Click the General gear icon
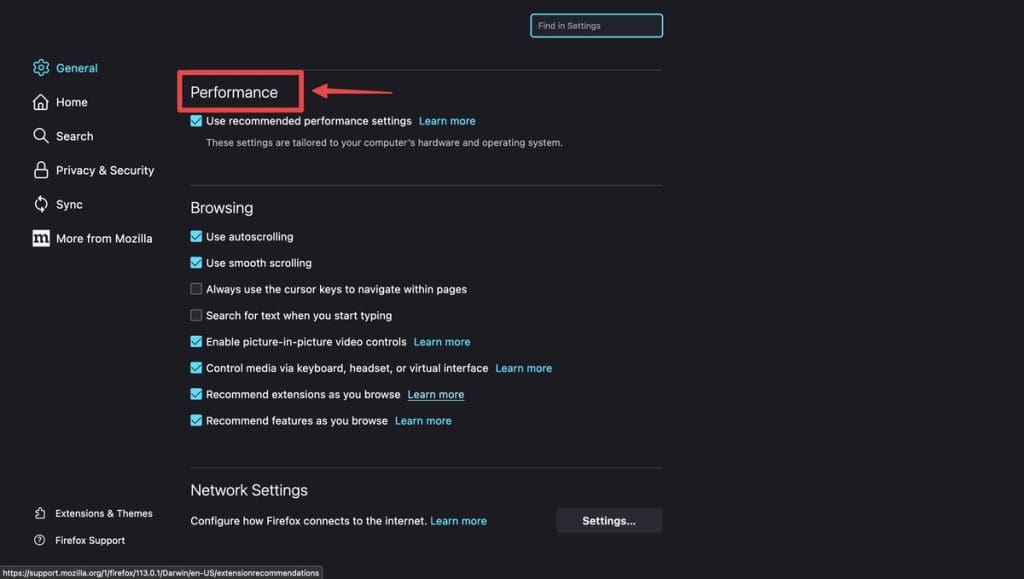 [x=41, y=68]
